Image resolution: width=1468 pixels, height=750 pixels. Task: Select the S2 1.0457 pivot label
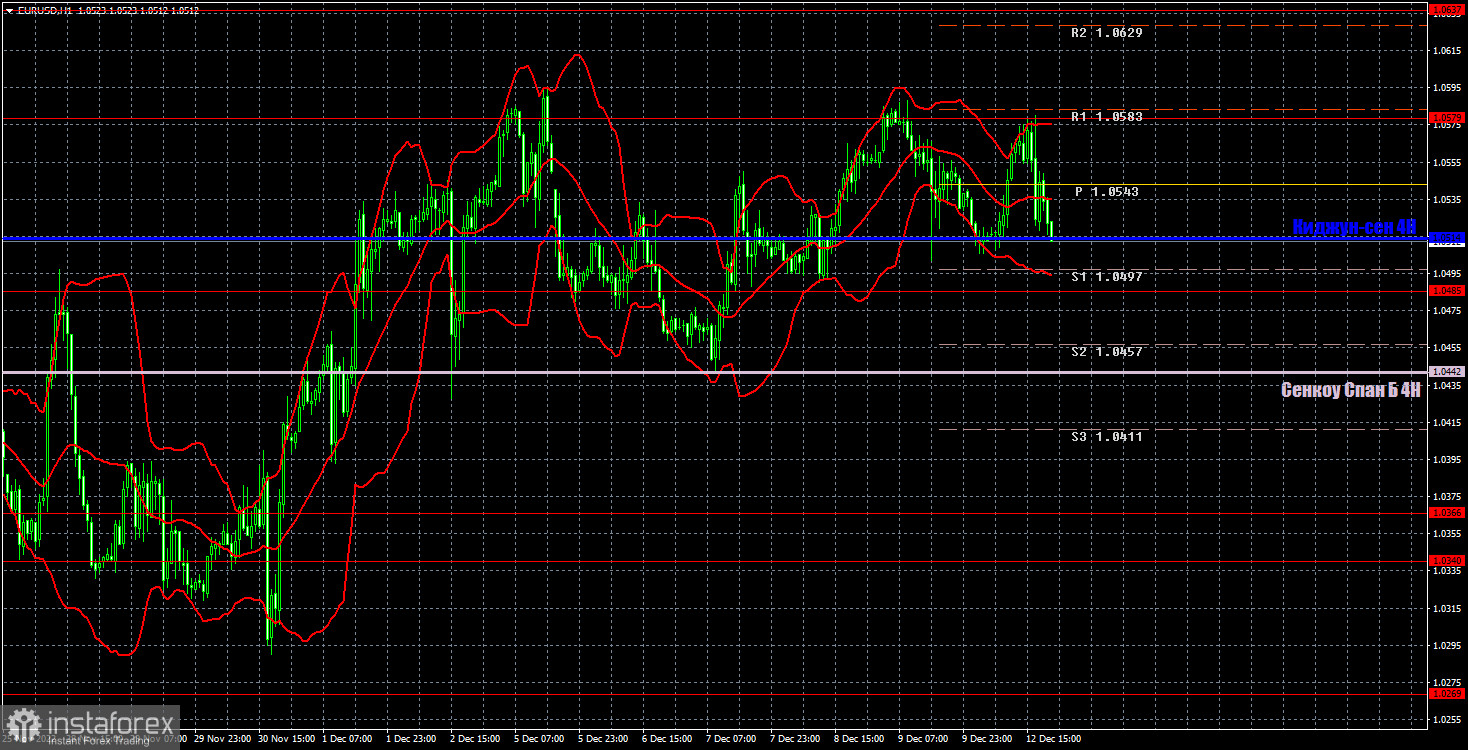tap(1106, 352)
